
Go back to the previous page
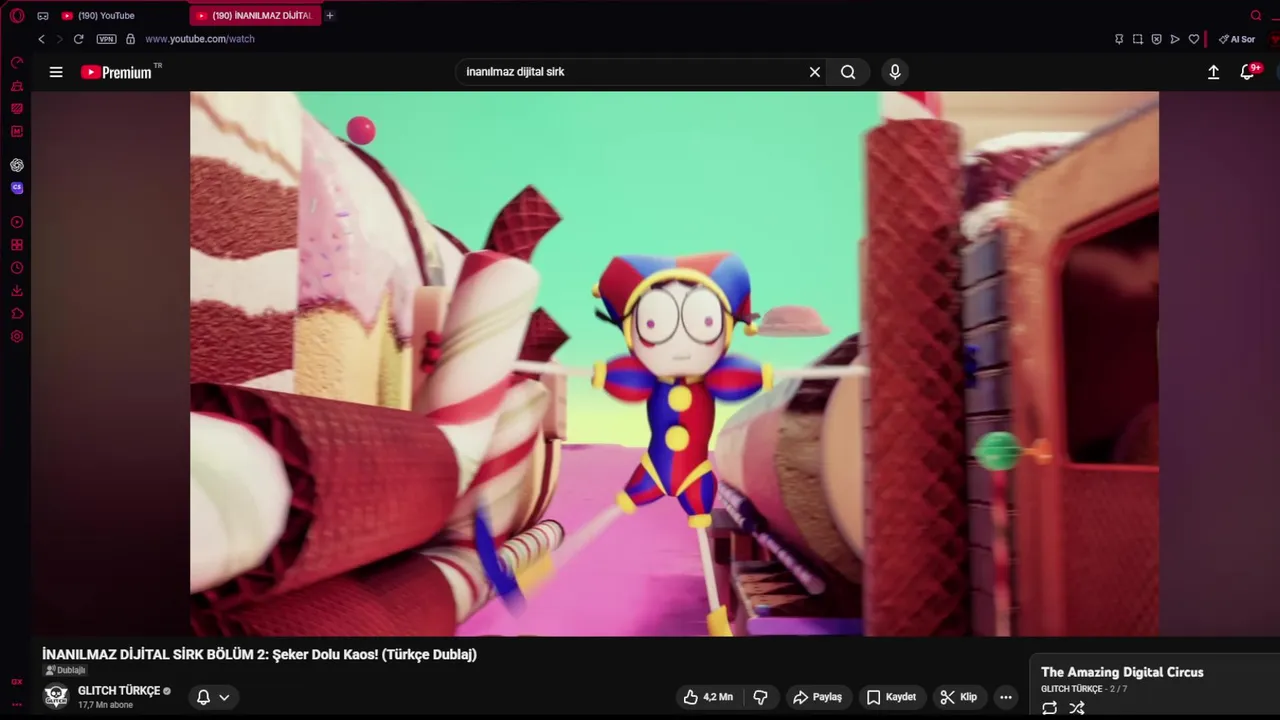[41, 39]
